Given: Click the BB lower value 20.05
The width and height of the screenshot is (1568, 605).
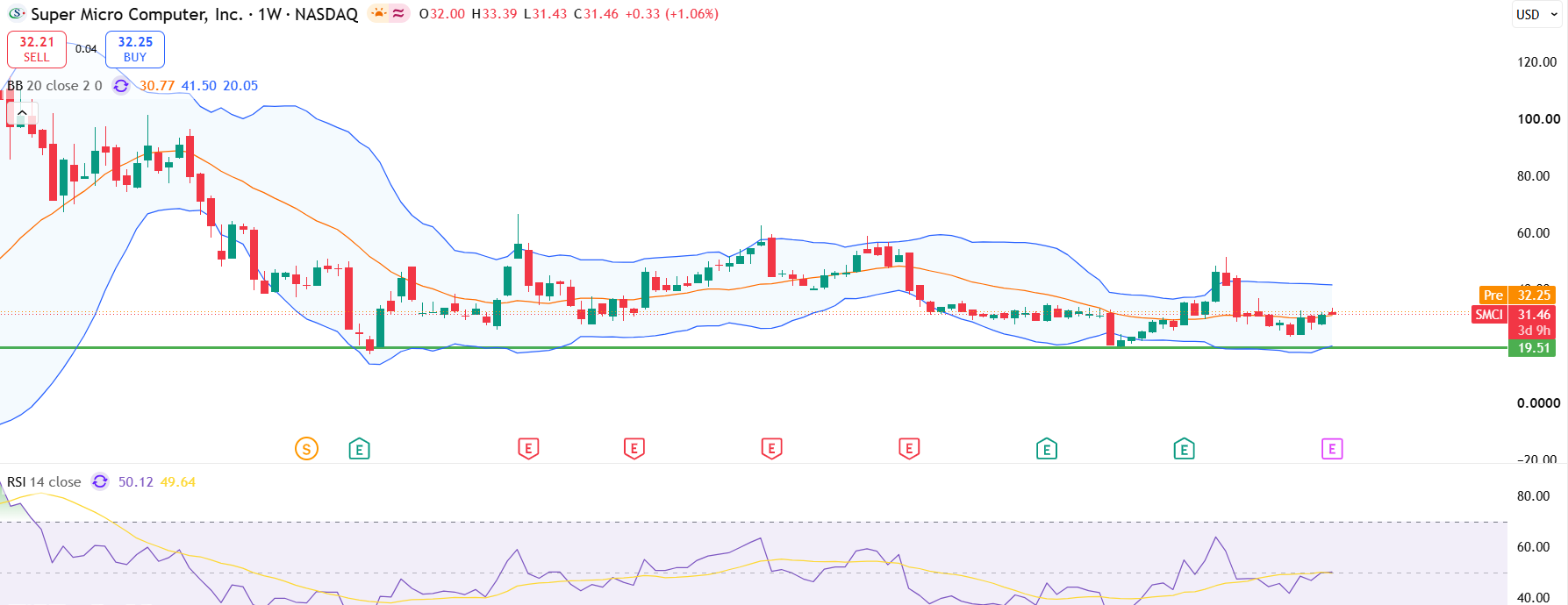Looking at the screenshot, I should pyautogui.click(x=240, y=86).
